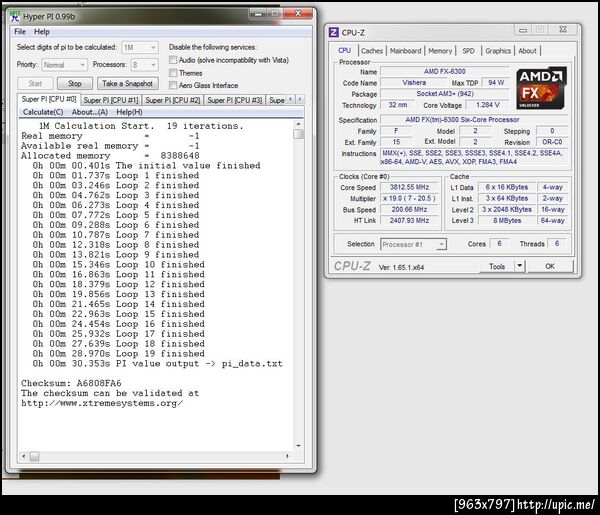Open the About...(A) menu
Screen dimensions: 600x515
[90, 112]
